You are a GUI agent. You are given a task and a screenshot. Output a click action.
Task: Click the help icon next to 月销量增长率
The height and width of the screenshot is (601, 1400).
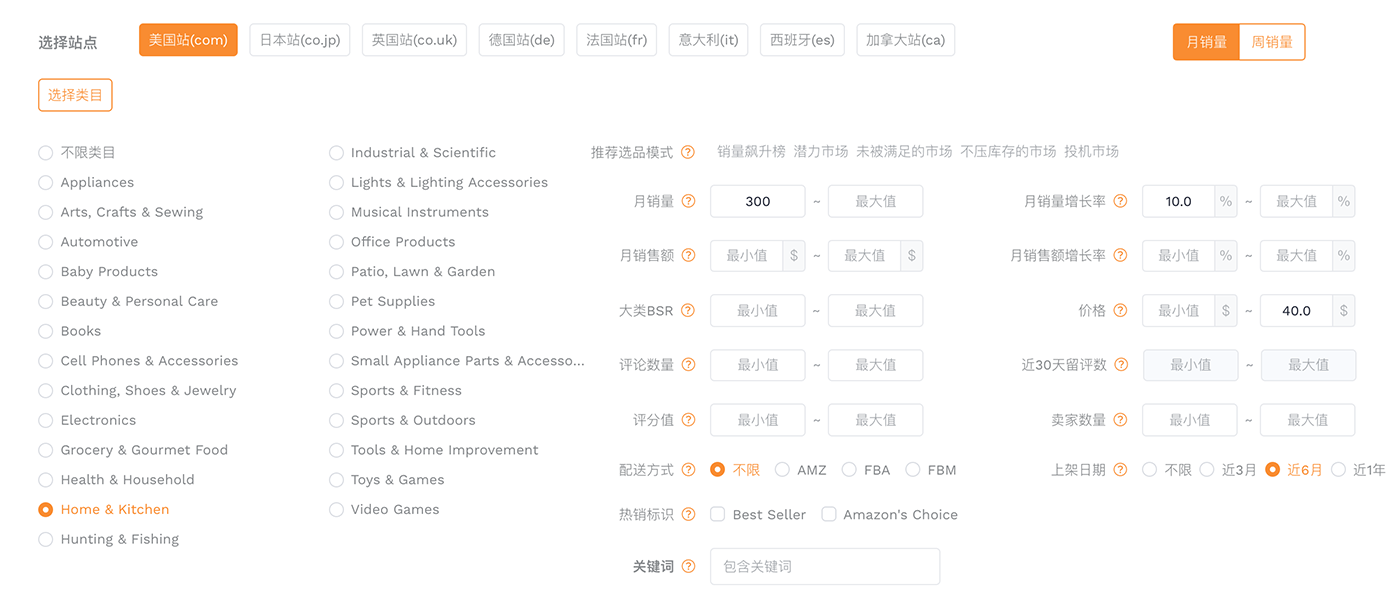point(1119,200)
